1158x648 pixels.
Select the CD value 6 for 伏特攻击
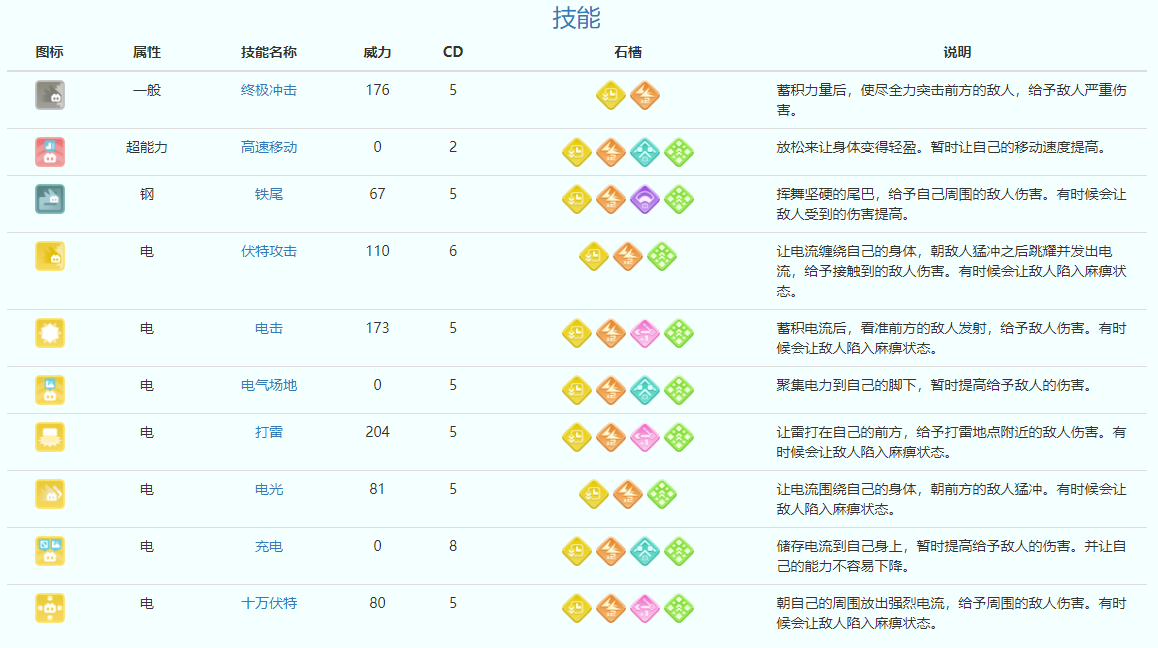(453, 251)
